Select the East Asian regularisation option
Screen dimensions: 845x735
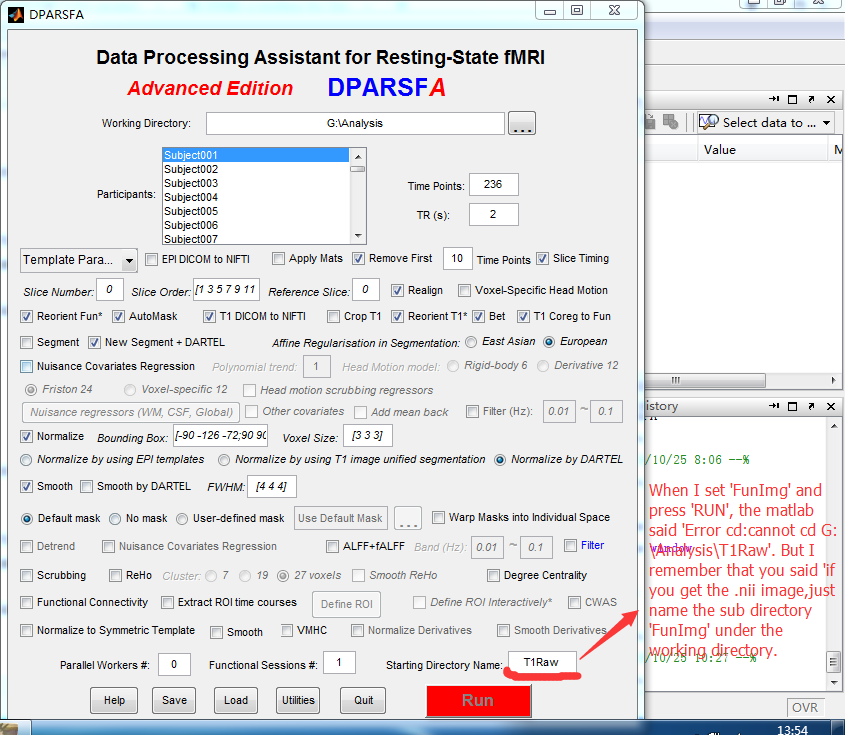pyautogui.click(x=471, y=342)
